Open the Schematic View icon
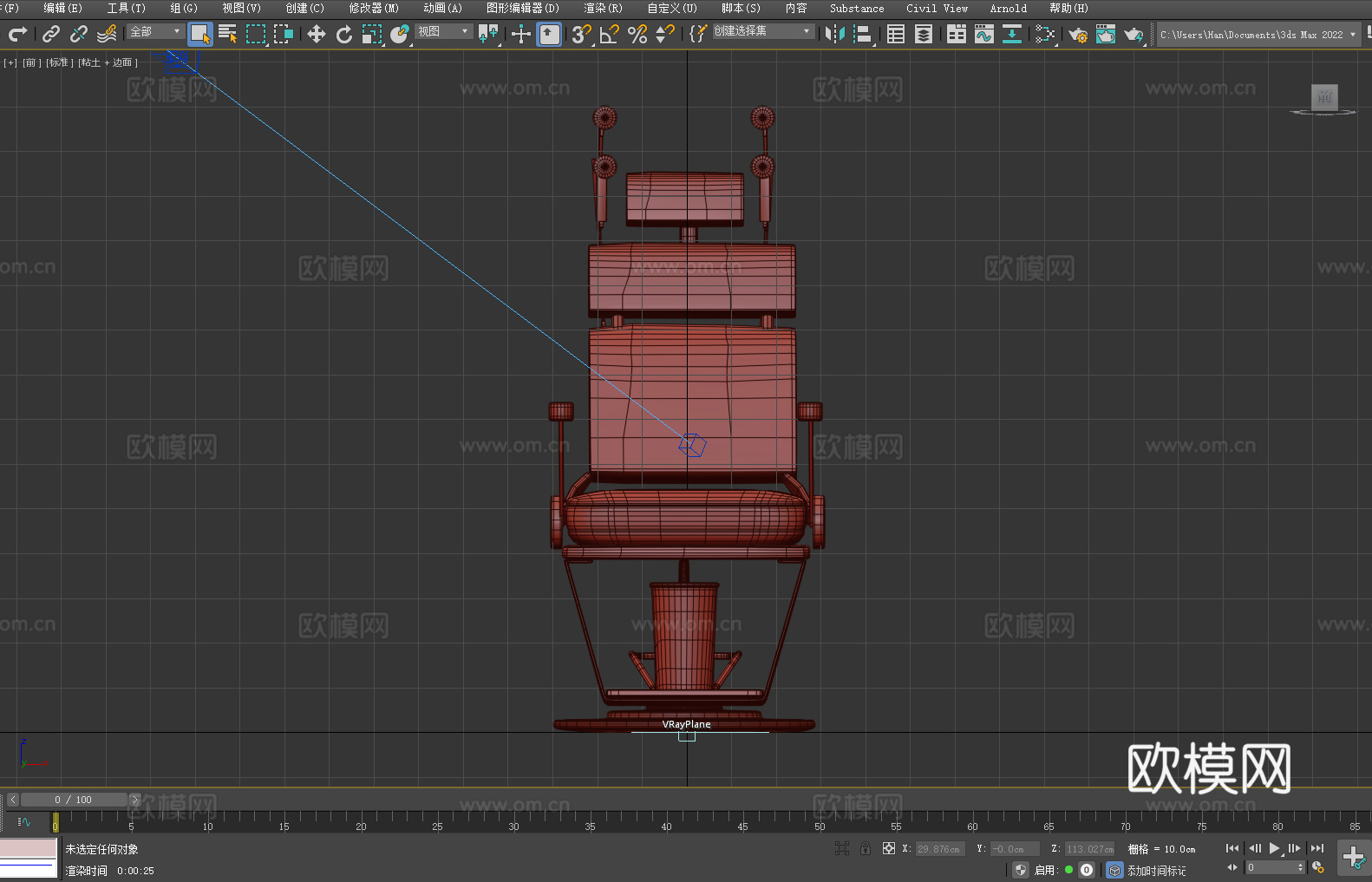 click(1012, 34)
